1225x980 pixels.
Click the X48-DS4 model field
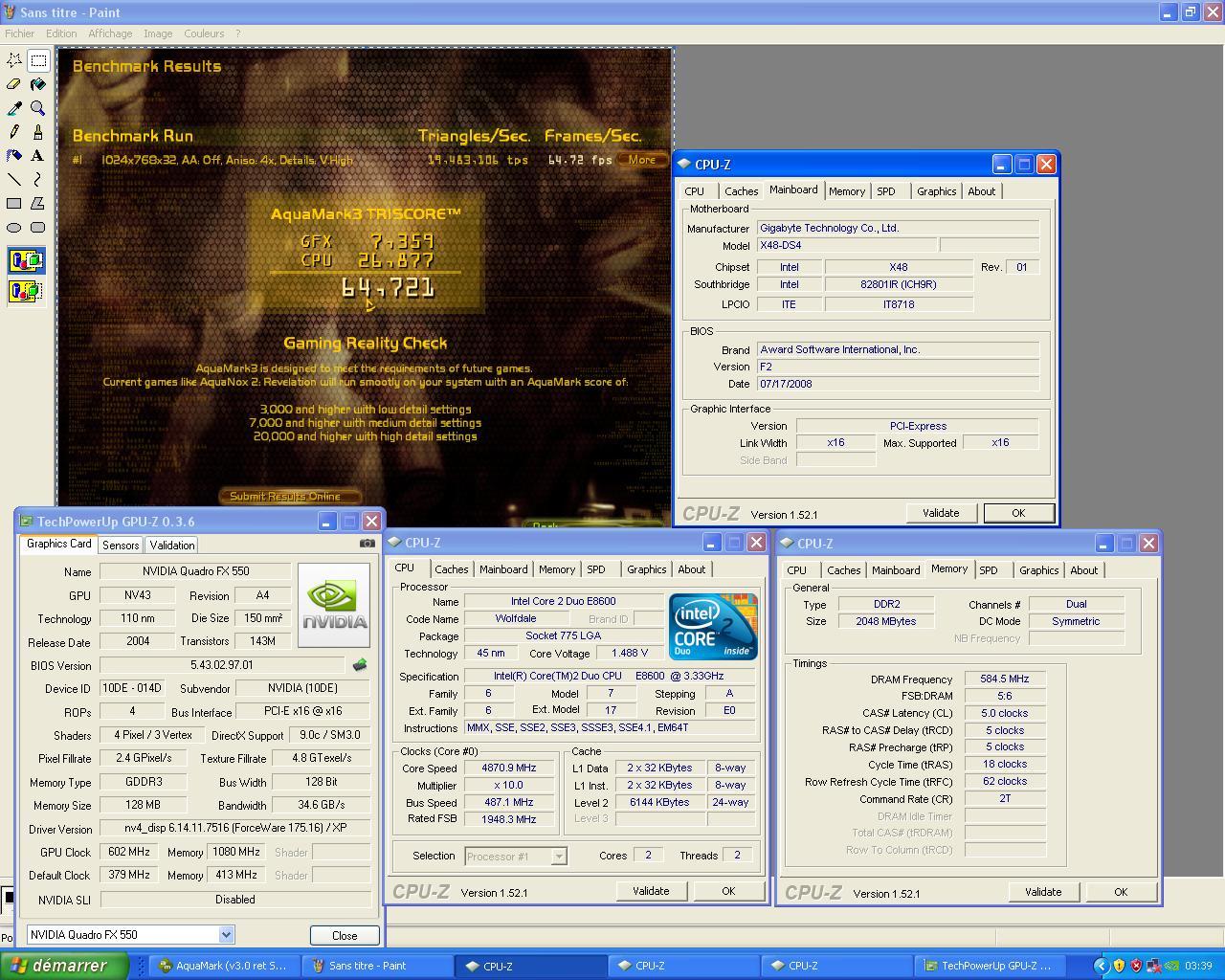[x=847, y=245]
